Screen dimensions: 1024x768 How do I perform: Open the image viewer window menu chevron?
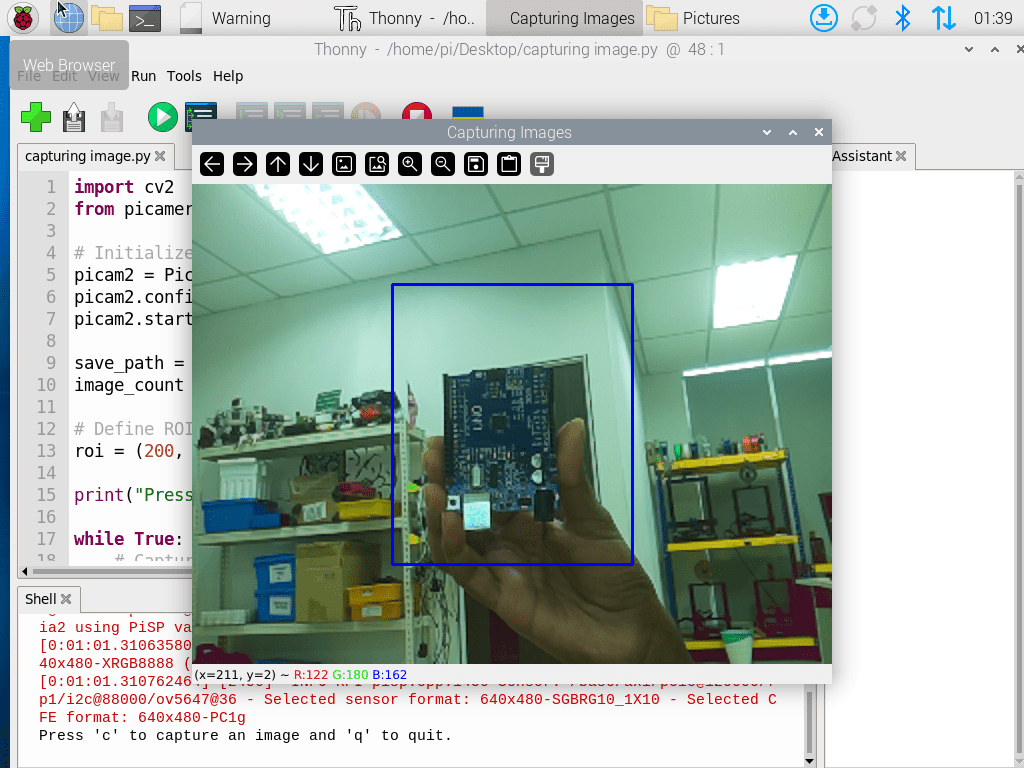pyautogui.click(x=767, y=132)
